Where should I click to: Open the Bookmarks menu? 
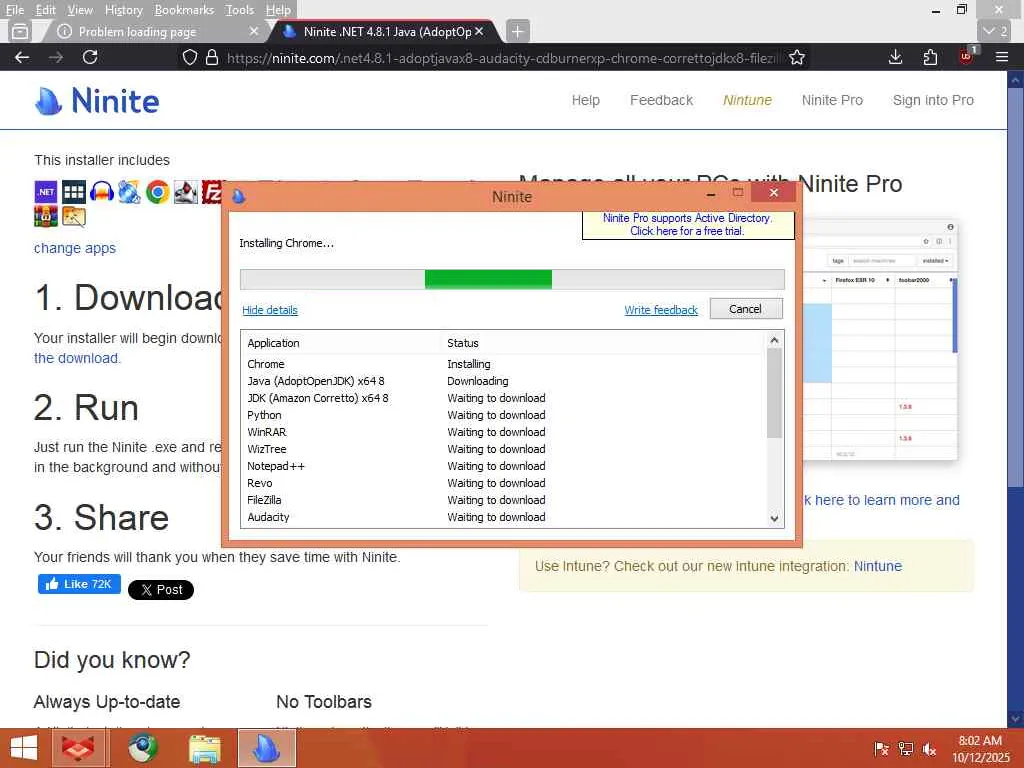point(184,10)
